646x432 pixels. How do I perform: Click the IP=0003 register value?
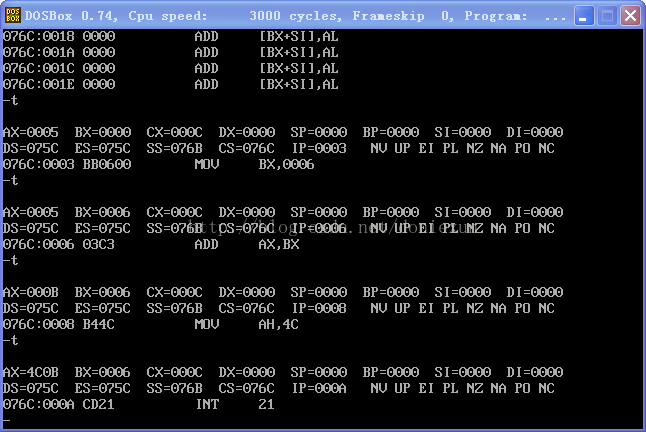[319, 148]
